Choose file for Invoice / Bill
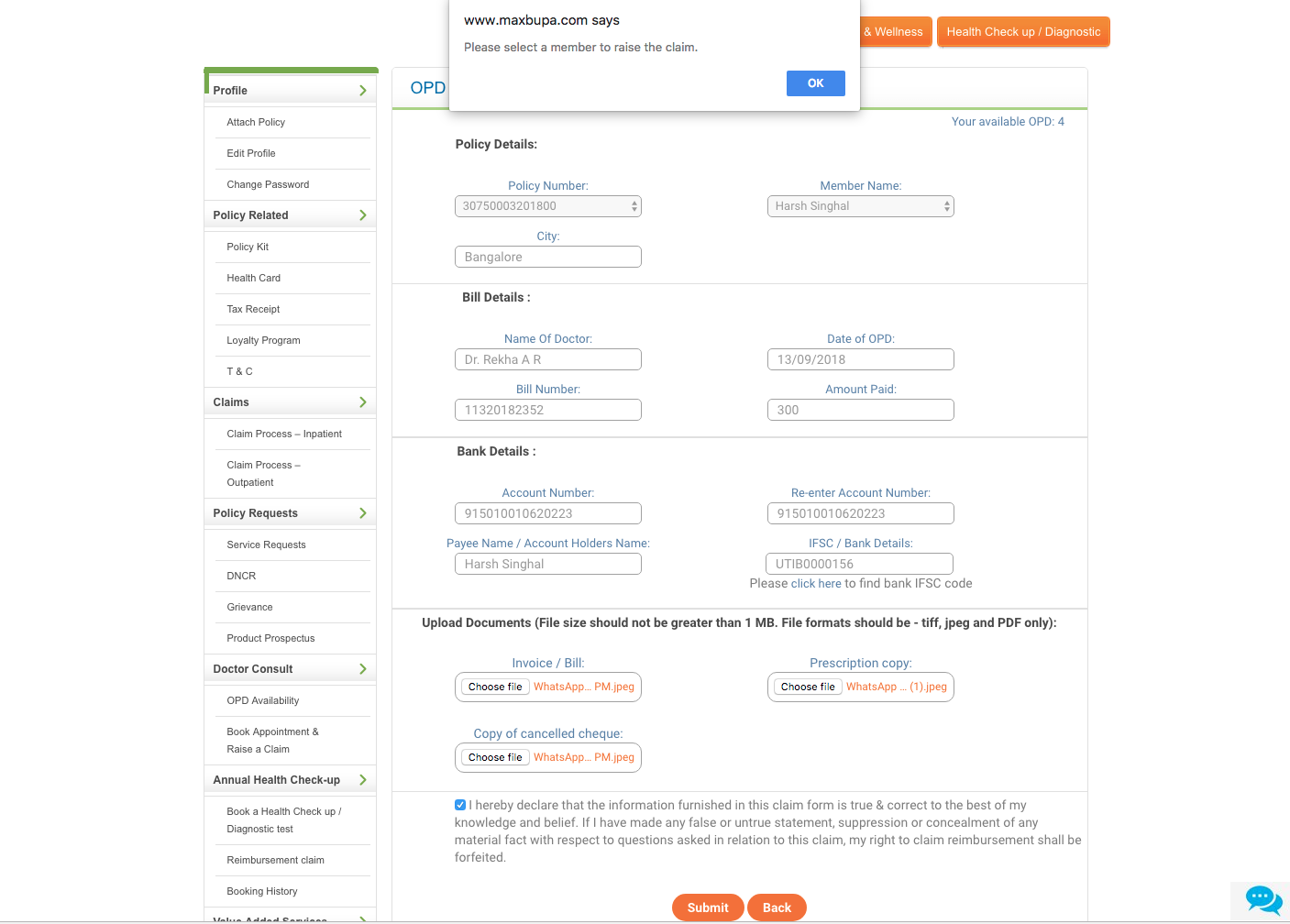Viewport: 1290px width, 924px height. click(x=495, y=687)
